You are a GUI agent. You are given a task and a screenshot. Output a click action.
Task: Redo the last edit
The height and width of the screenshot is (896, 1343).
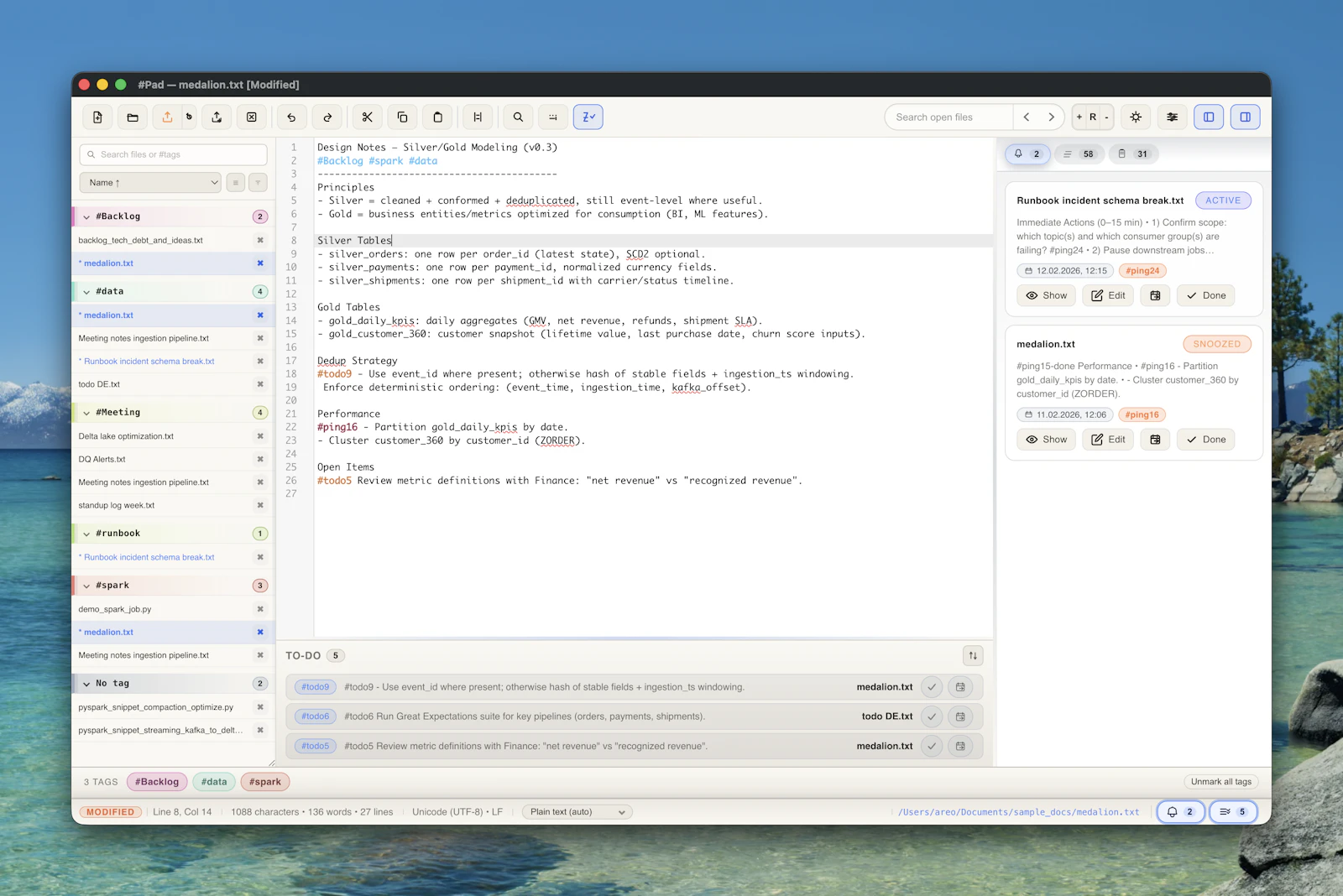[327, 117]
